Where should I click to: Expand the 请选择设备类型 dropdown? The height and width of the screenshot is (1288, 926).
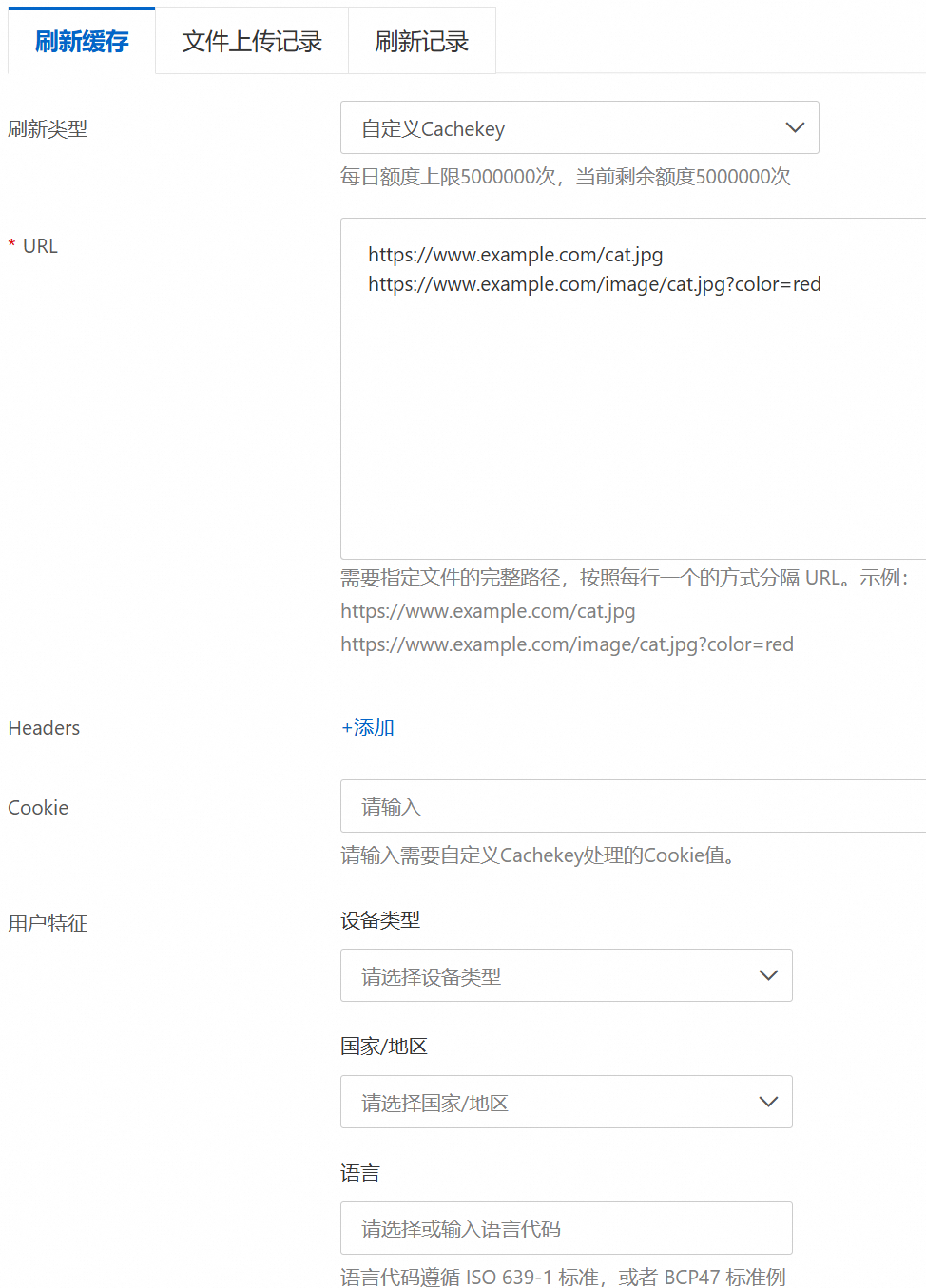(566, 975)
